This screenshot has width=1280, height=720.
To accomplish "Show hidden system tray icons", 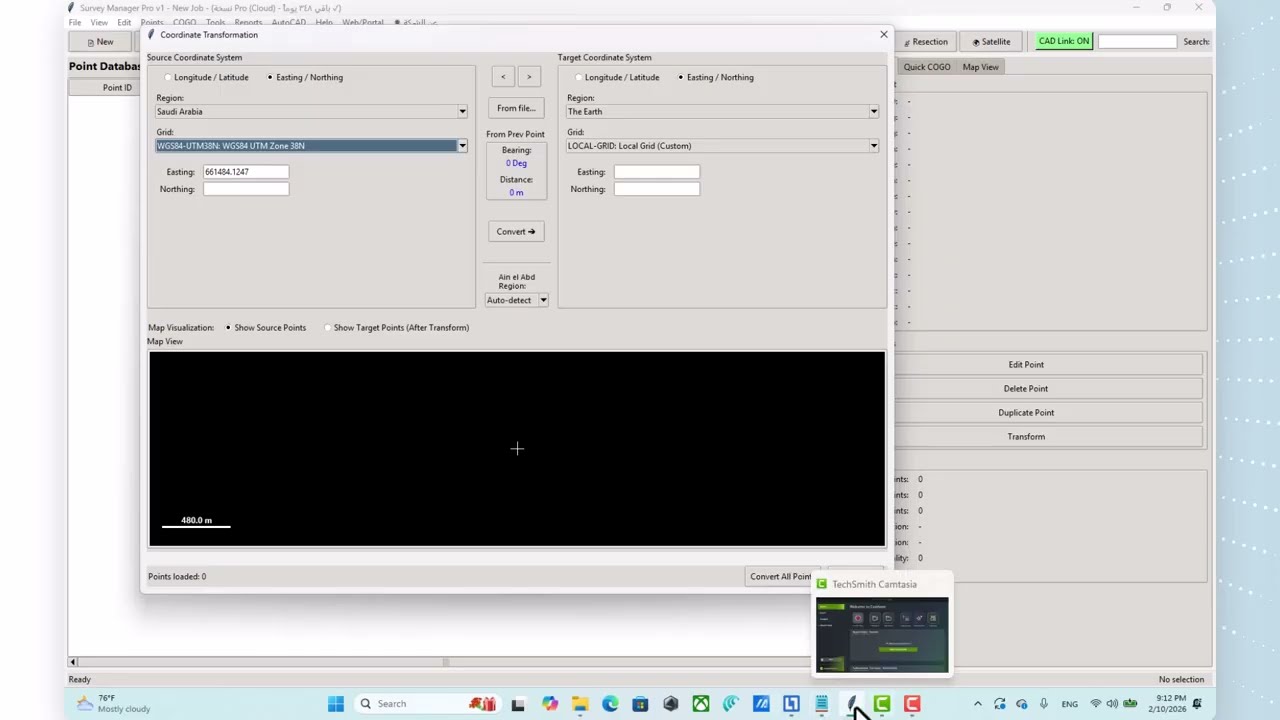I will coord(978,704).
